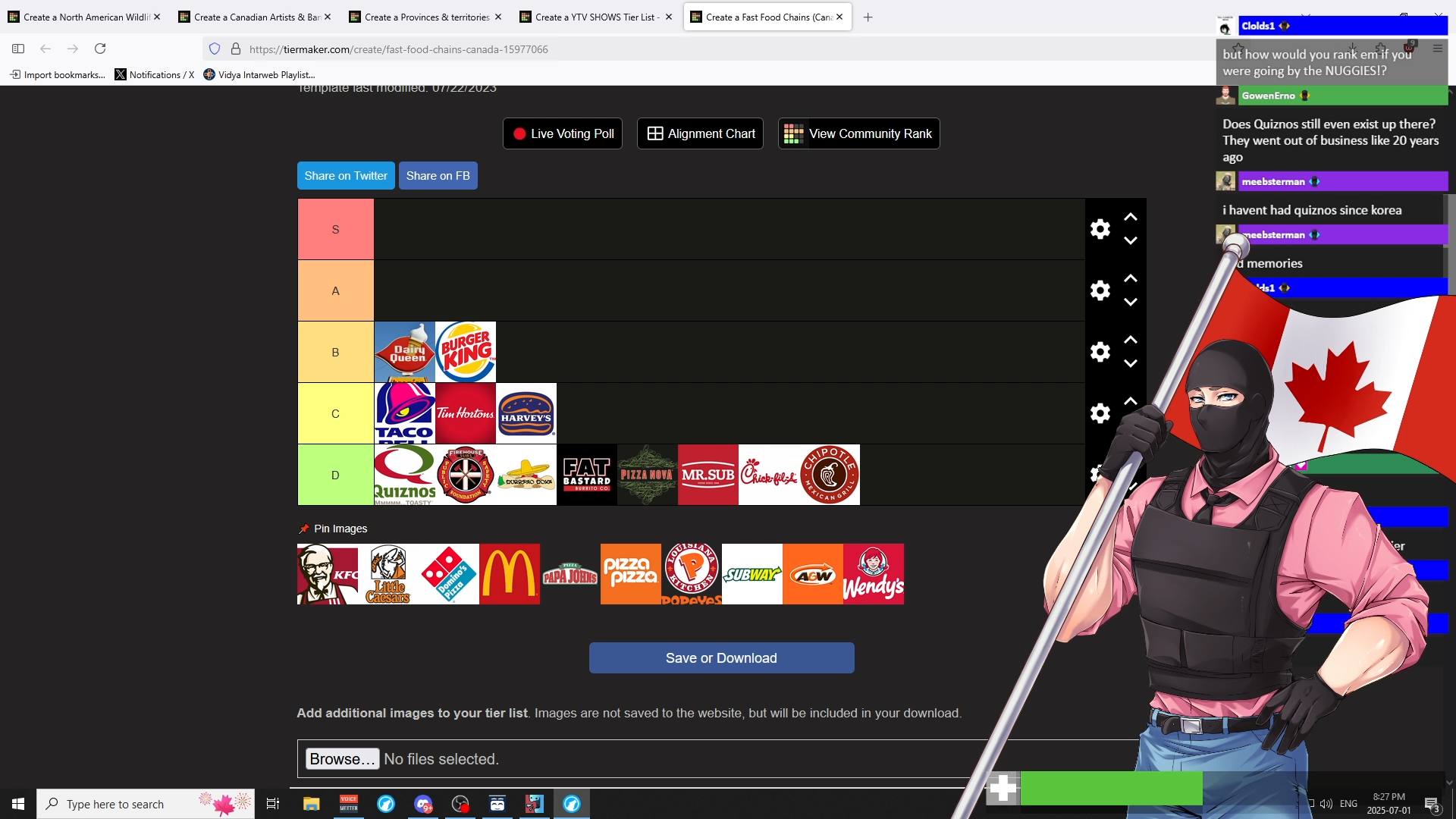Select the Pizza Nova logo
Image resolution: width=1456 pixels, height=819 pixels.
pyautogui.click(x=647, y=475)
